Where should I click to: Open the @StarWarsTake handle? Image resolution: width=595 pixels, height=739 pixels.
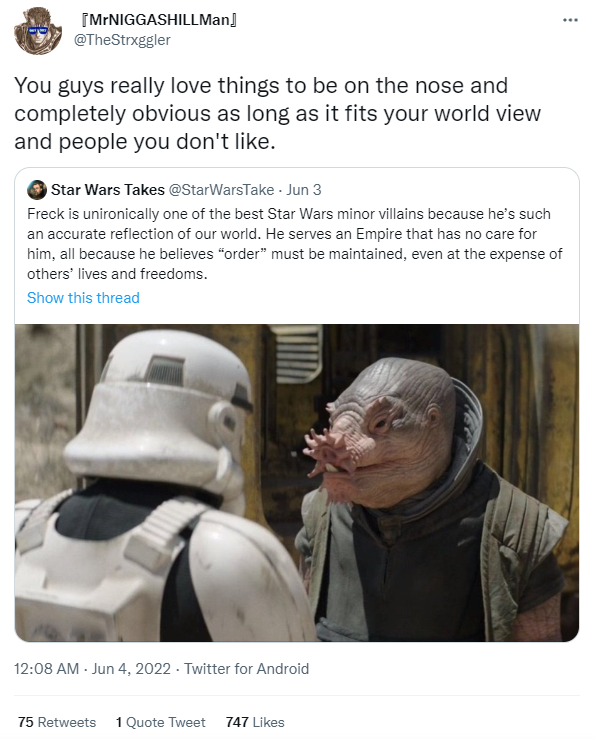221,190
